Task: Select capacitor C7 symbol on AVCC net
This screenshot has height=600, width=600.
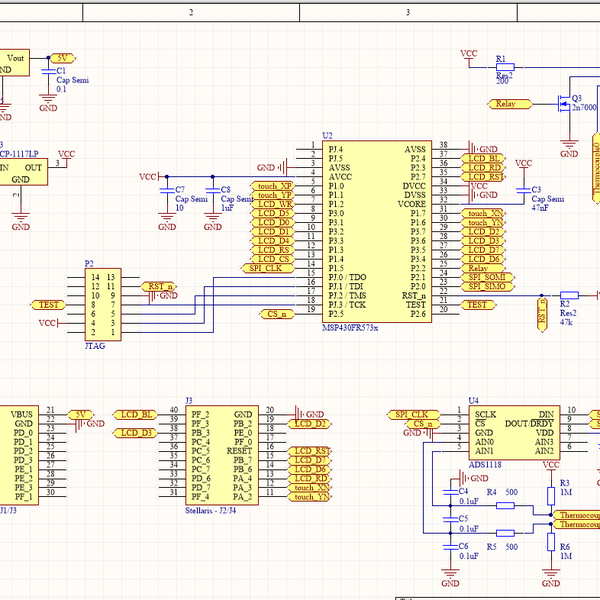Action: [x=167, y=190]
